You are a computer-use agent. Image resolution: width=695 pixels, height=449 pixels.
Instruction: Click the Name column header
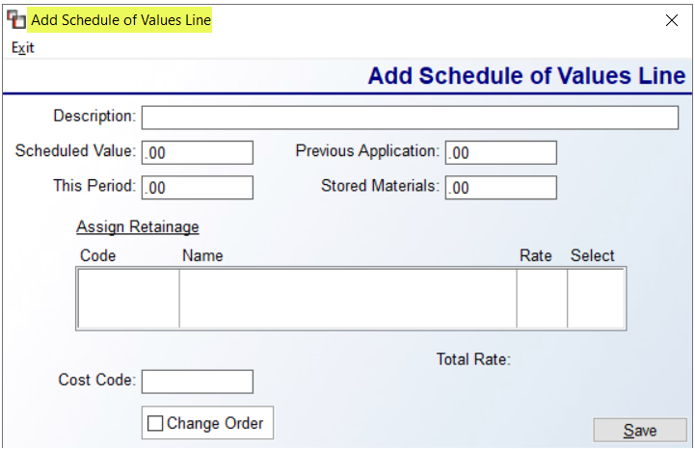(203, 256)
